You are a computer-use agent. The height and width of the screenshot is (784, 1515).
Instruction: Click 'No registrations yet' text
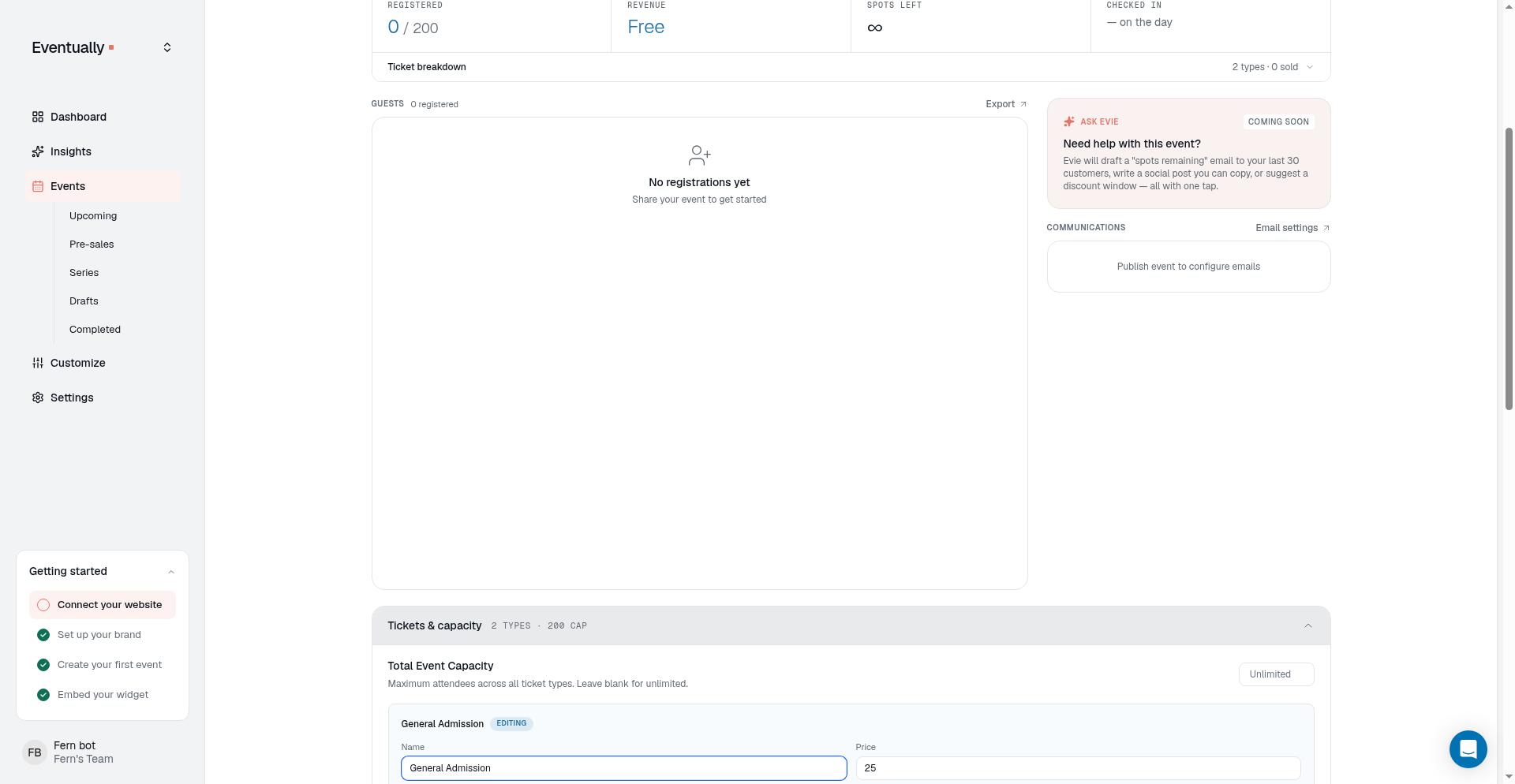click(x=699, y=182)
